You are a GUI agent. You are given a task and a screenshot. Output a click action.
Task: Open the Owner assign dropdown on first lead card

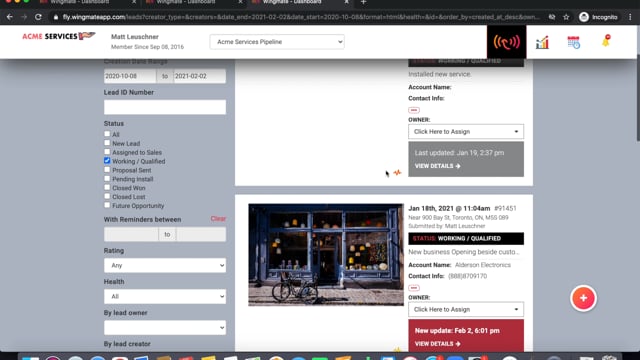click(466, 131)
